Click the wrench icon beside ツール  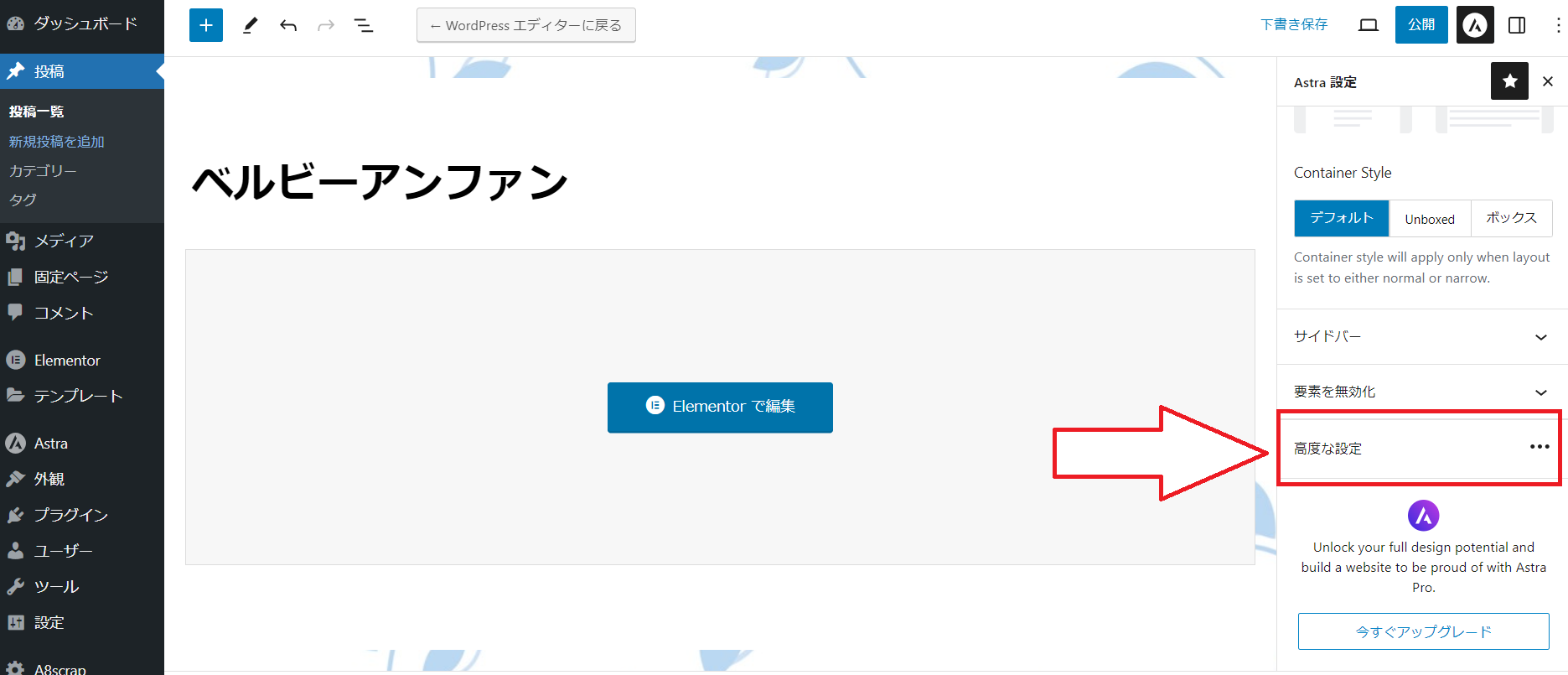click(15, 586)
